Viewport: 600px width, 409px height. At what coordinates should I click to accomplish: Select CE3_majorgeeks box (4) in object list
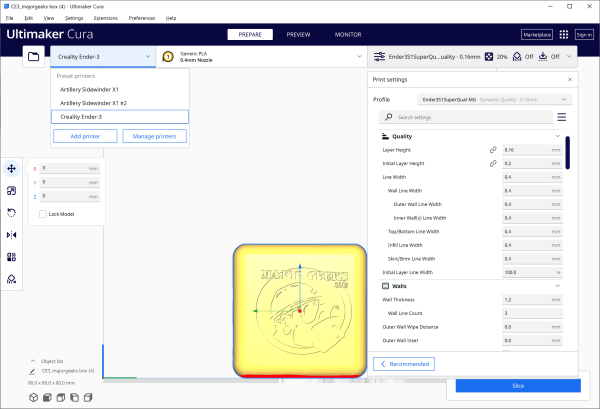pyautogui.click(x=68, y=371)
